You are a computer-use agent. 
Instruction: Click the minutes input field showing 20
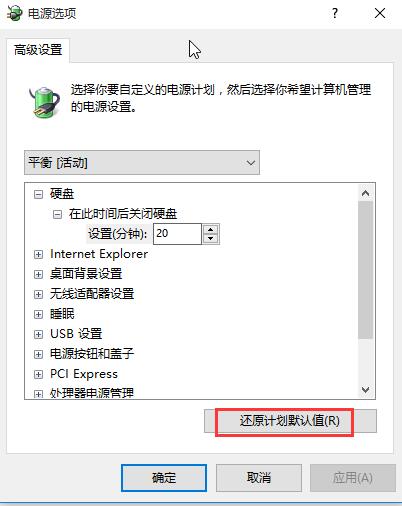(x=177, y=234)
